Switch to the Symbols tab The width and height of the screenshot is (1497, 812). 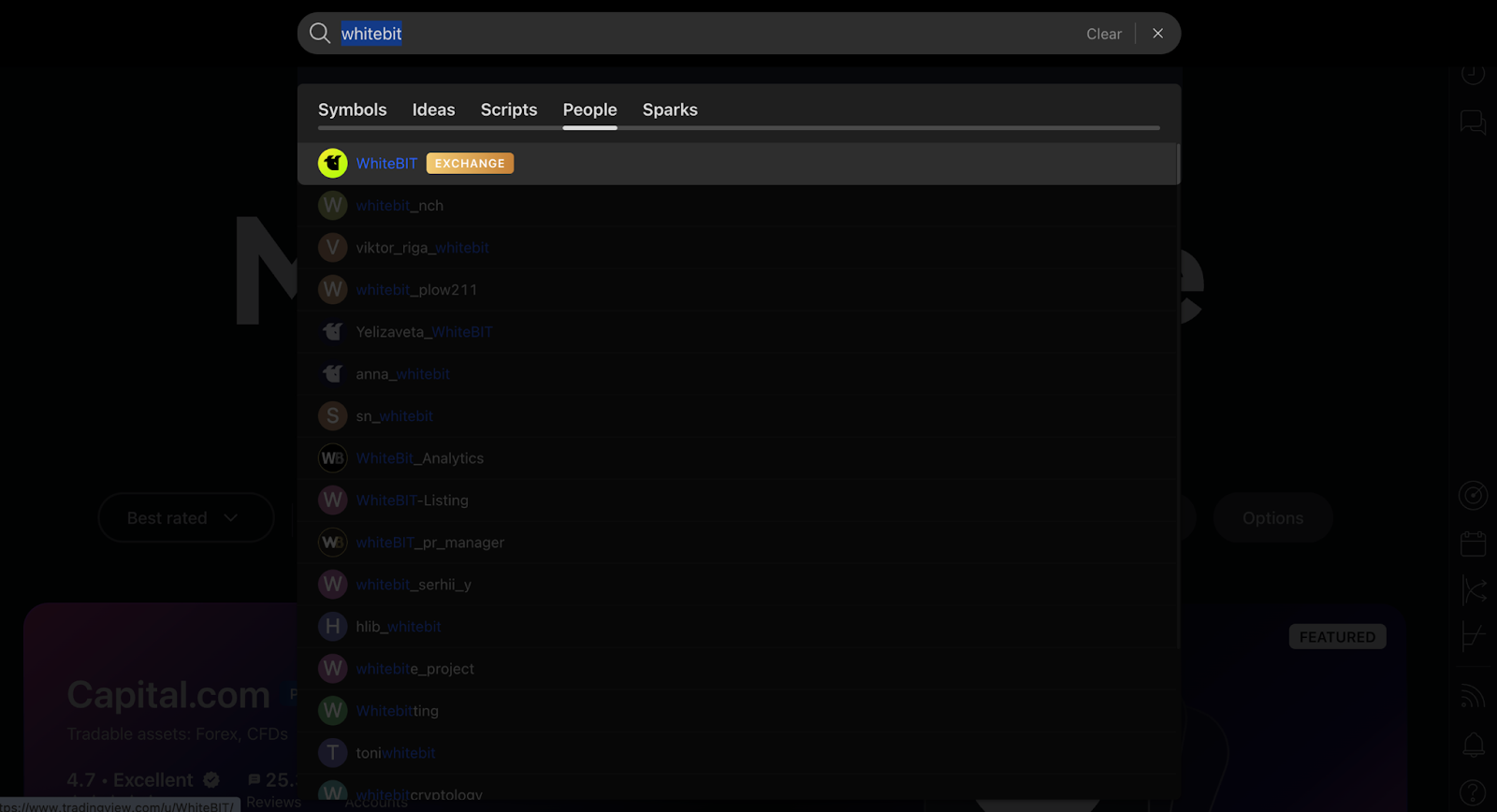(x=352, y=109)
